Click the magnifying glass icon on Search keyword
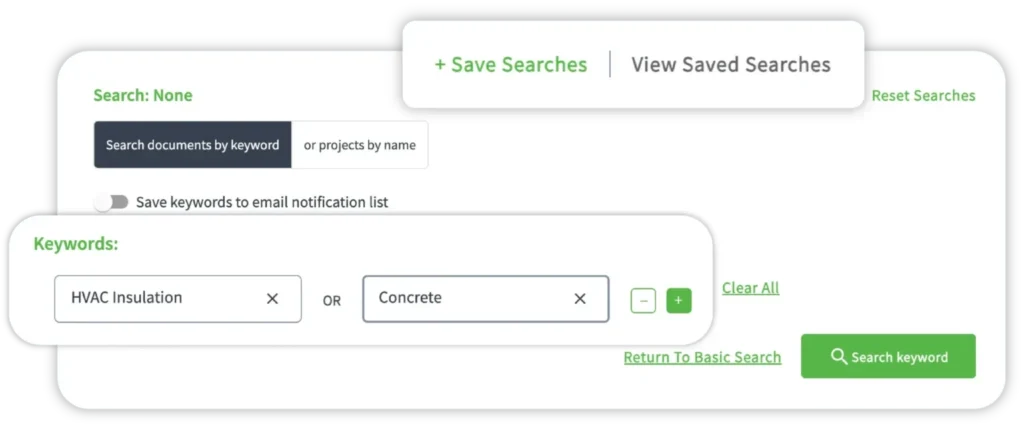This screenshot has height=427, width=1024. [838, 357]
